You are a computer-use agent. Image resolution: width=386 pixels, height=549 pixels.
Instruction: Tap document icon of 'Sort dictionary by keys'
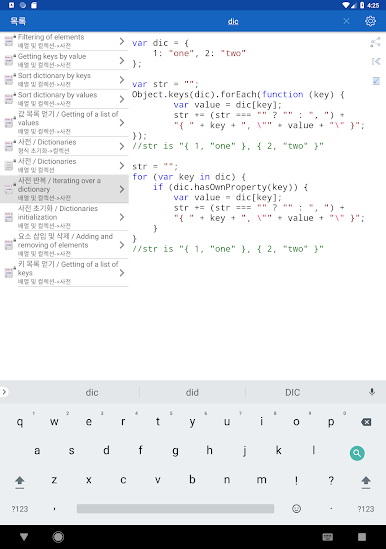pyautogui.click(x=9, y=80)
